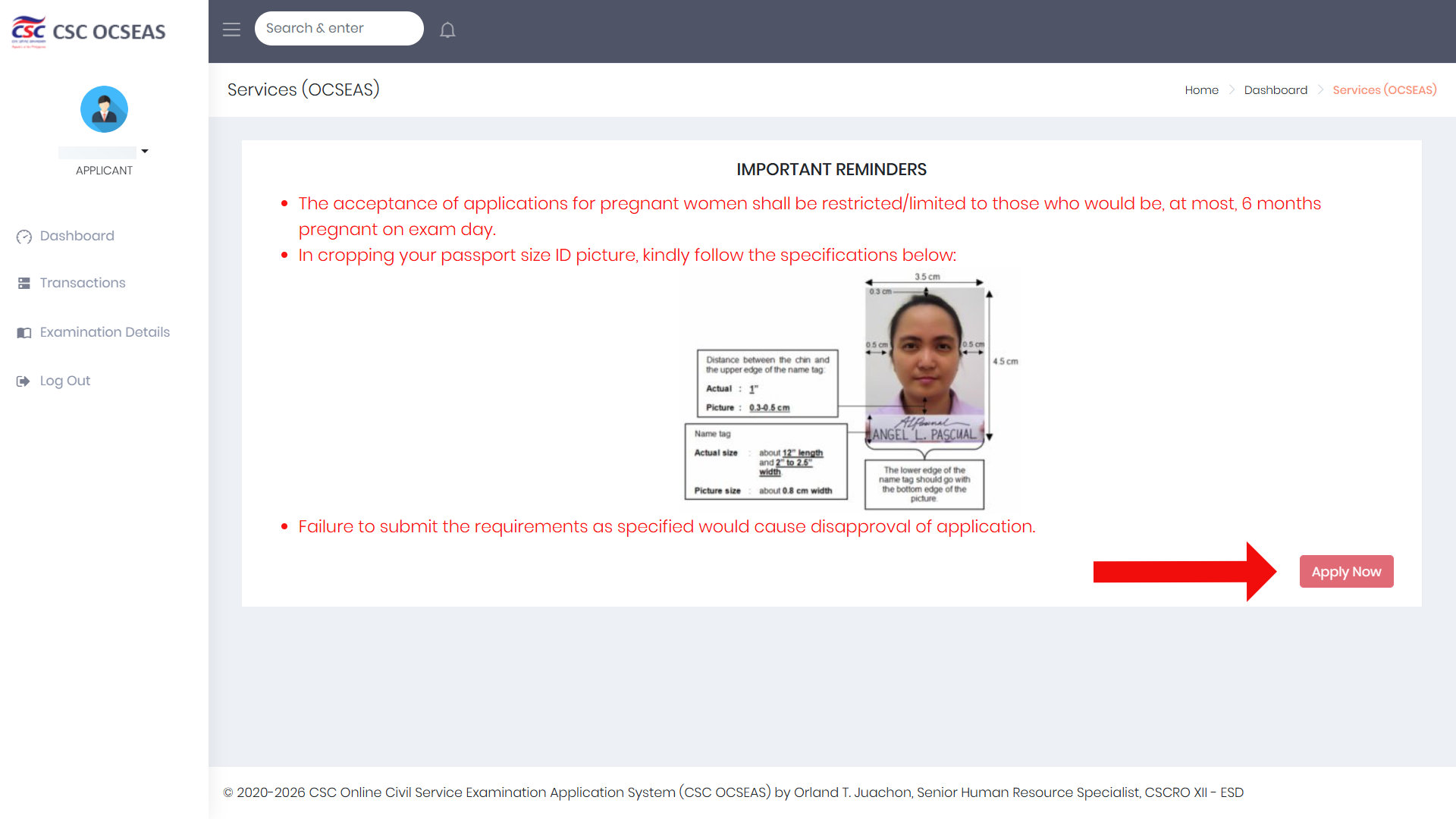Open Transactions from the sidebar menu
The width and height of the screenshot is (1456, 819).
coord(83,283)
